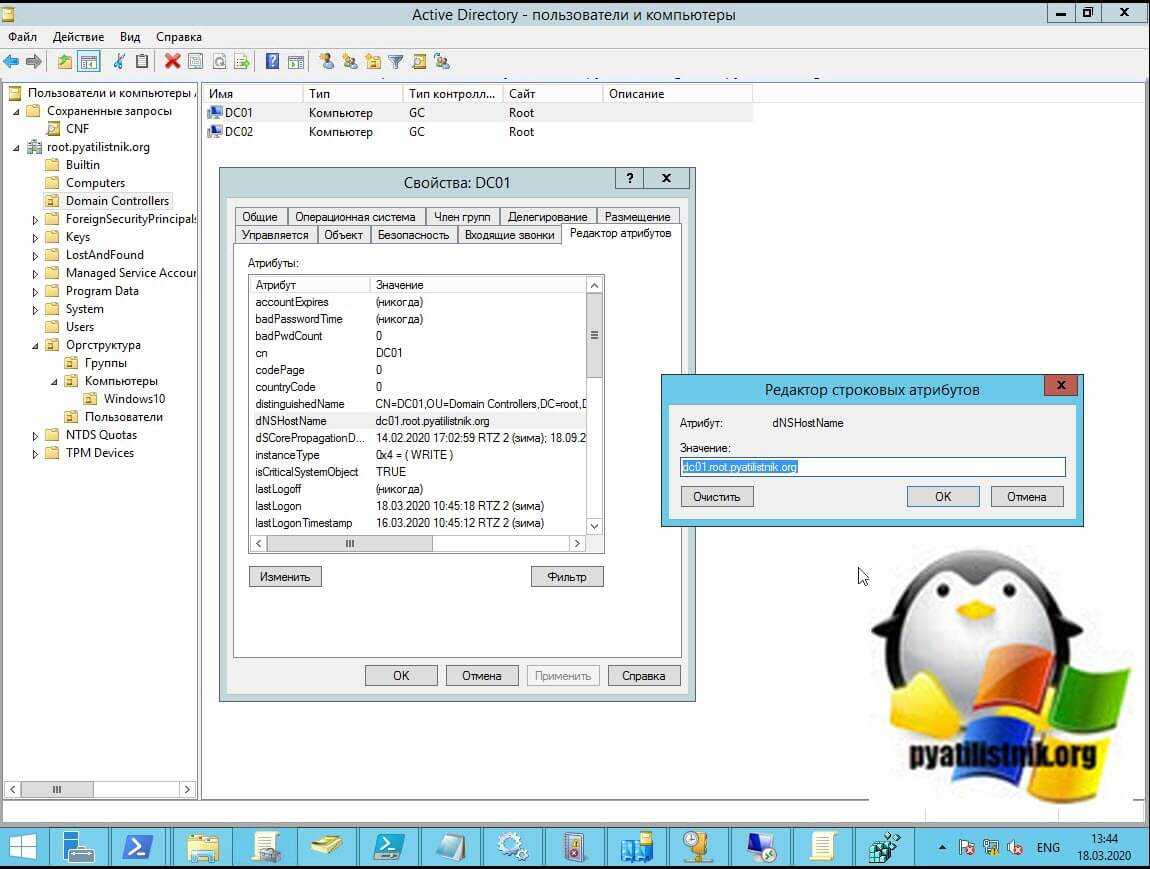Open the Действие menu

click(78, 37)
